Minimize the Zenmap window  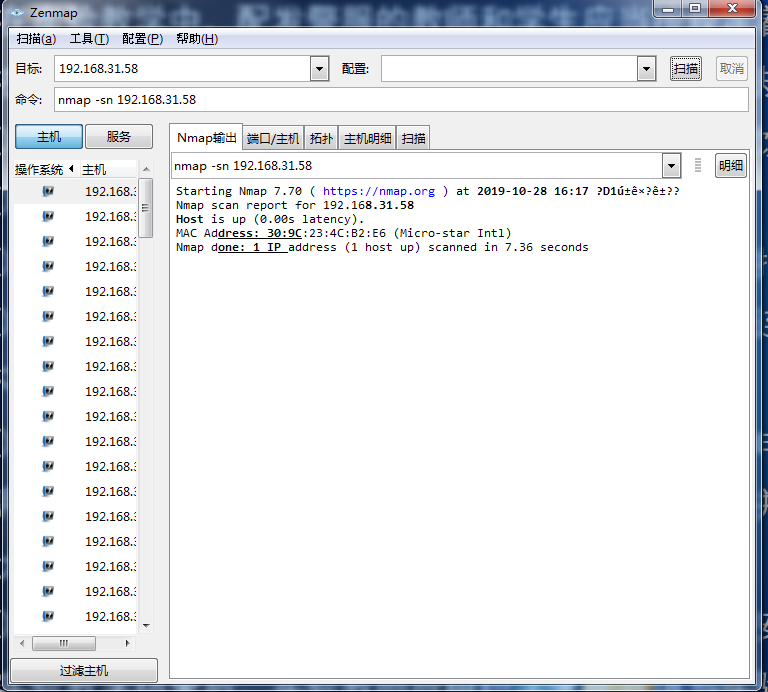668,8
